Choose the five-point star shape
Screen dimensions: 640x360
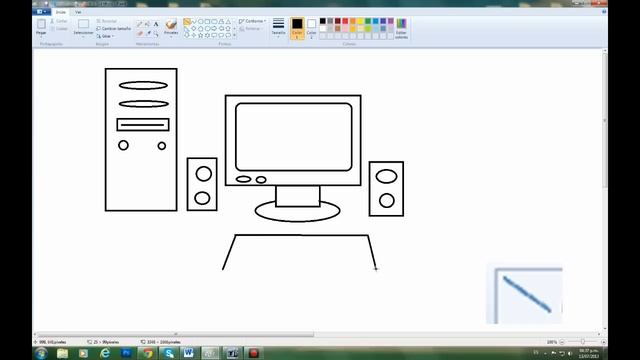[200, 36]
